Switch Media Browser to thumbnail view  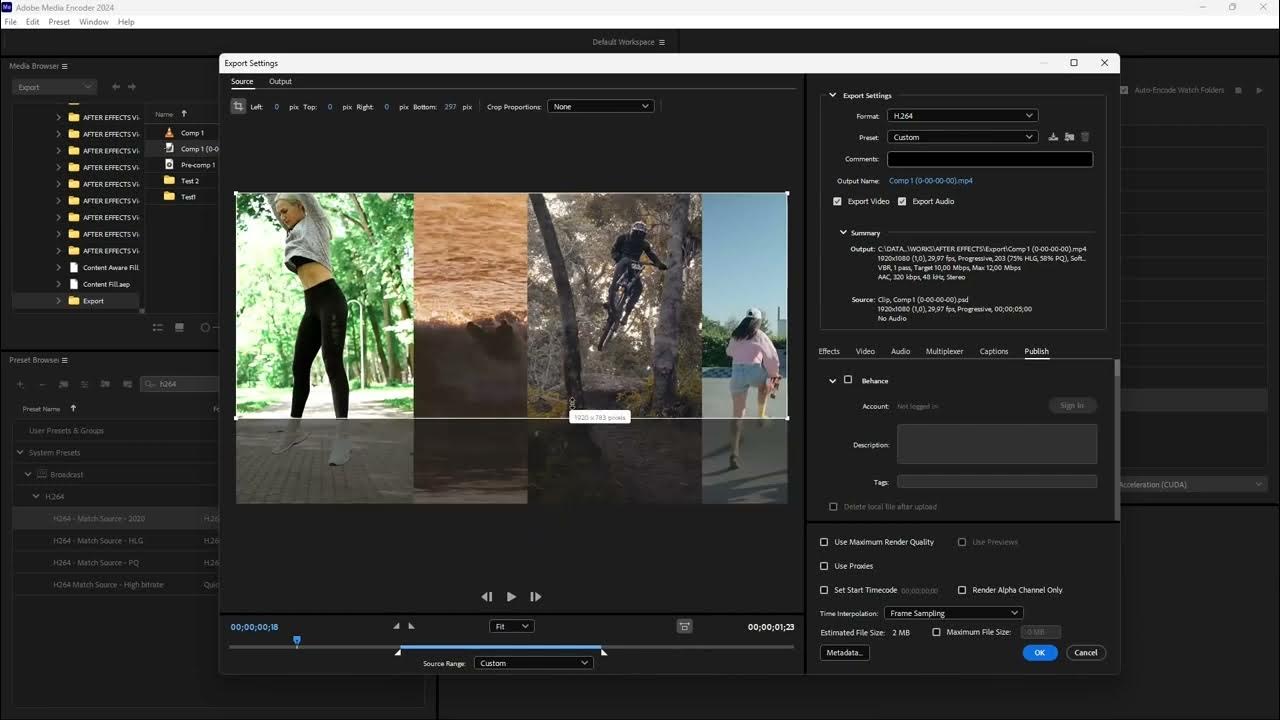click(x=180, y=327)
